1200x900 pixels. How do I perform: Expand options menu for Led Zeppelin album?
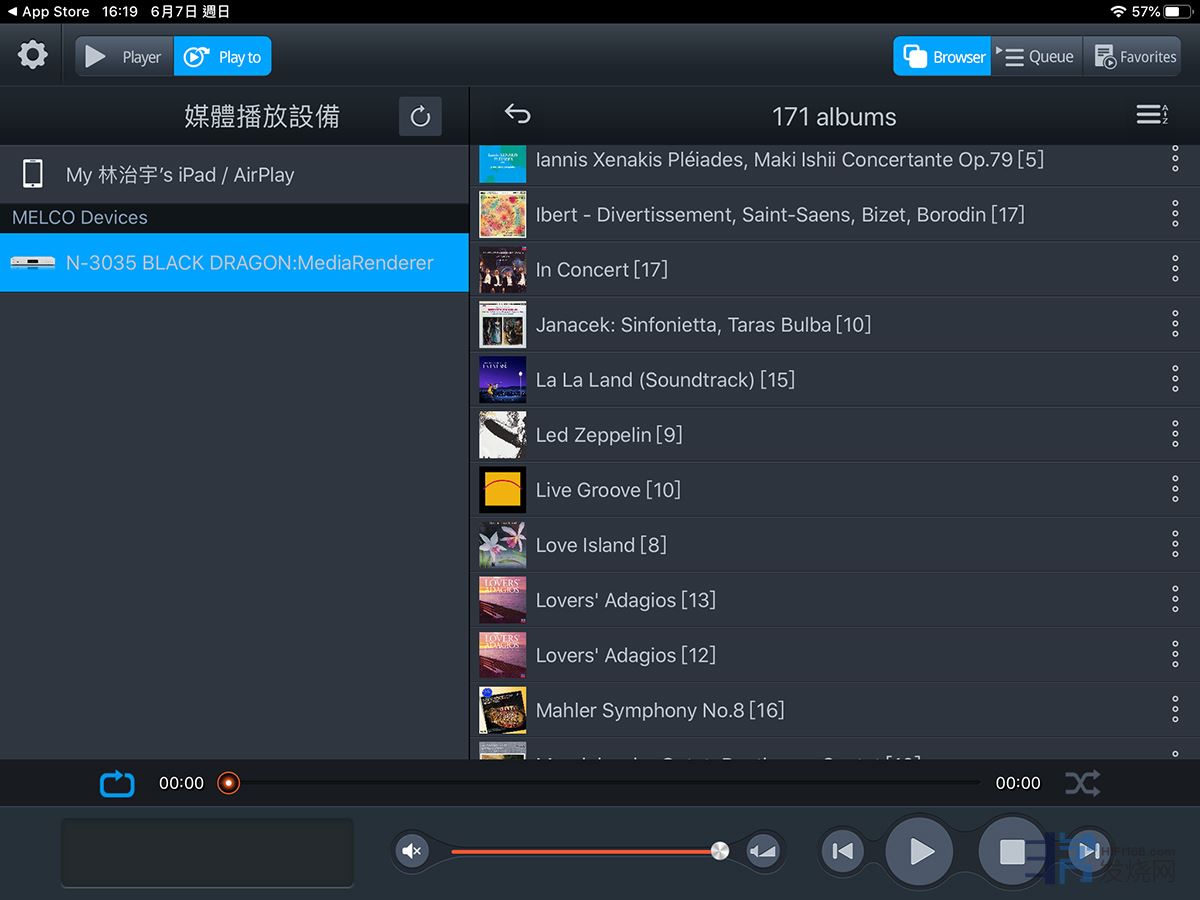click(x=1175, y=434)
